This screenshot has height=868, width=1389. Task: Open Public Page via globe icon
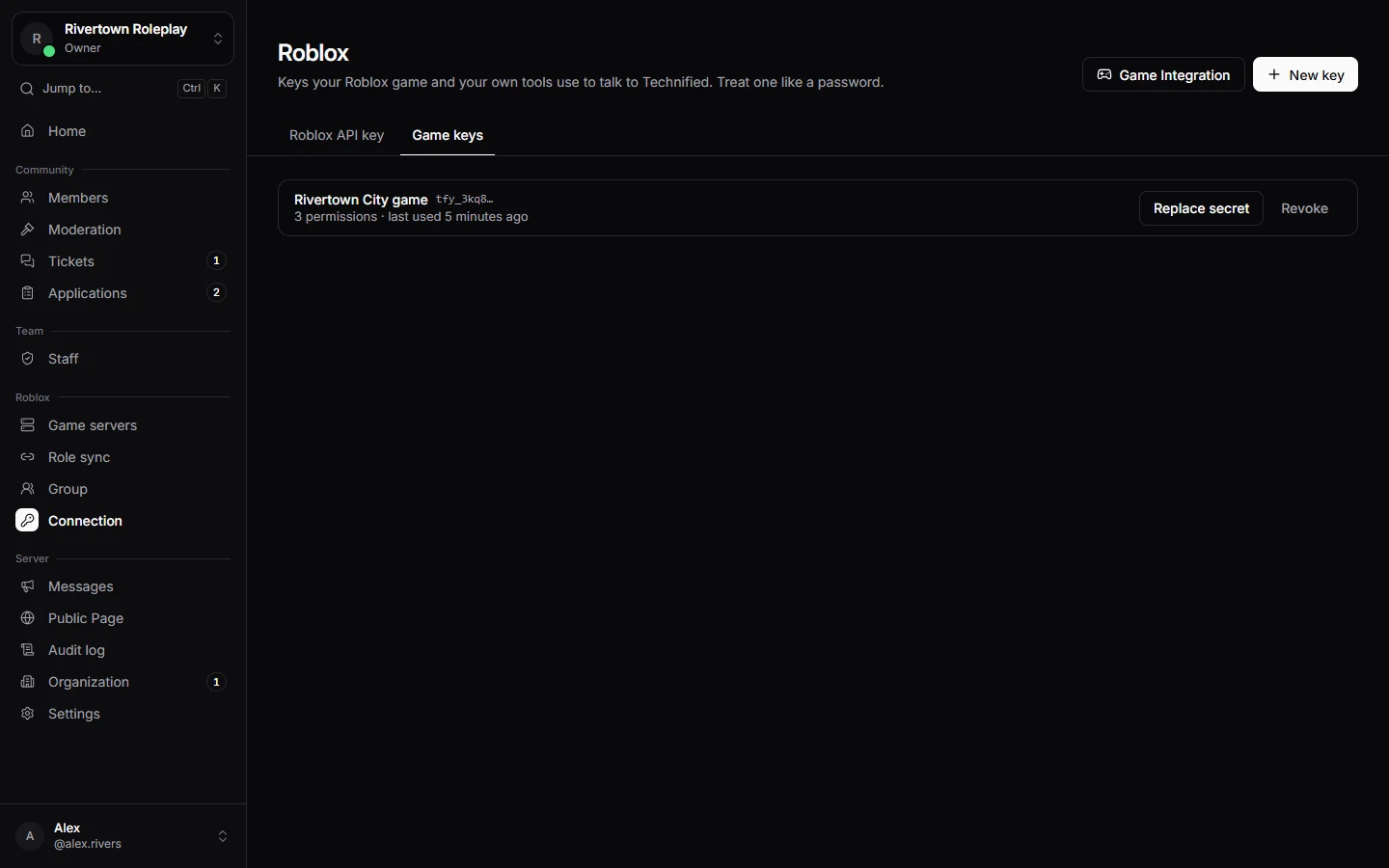[x=28, y=618]
